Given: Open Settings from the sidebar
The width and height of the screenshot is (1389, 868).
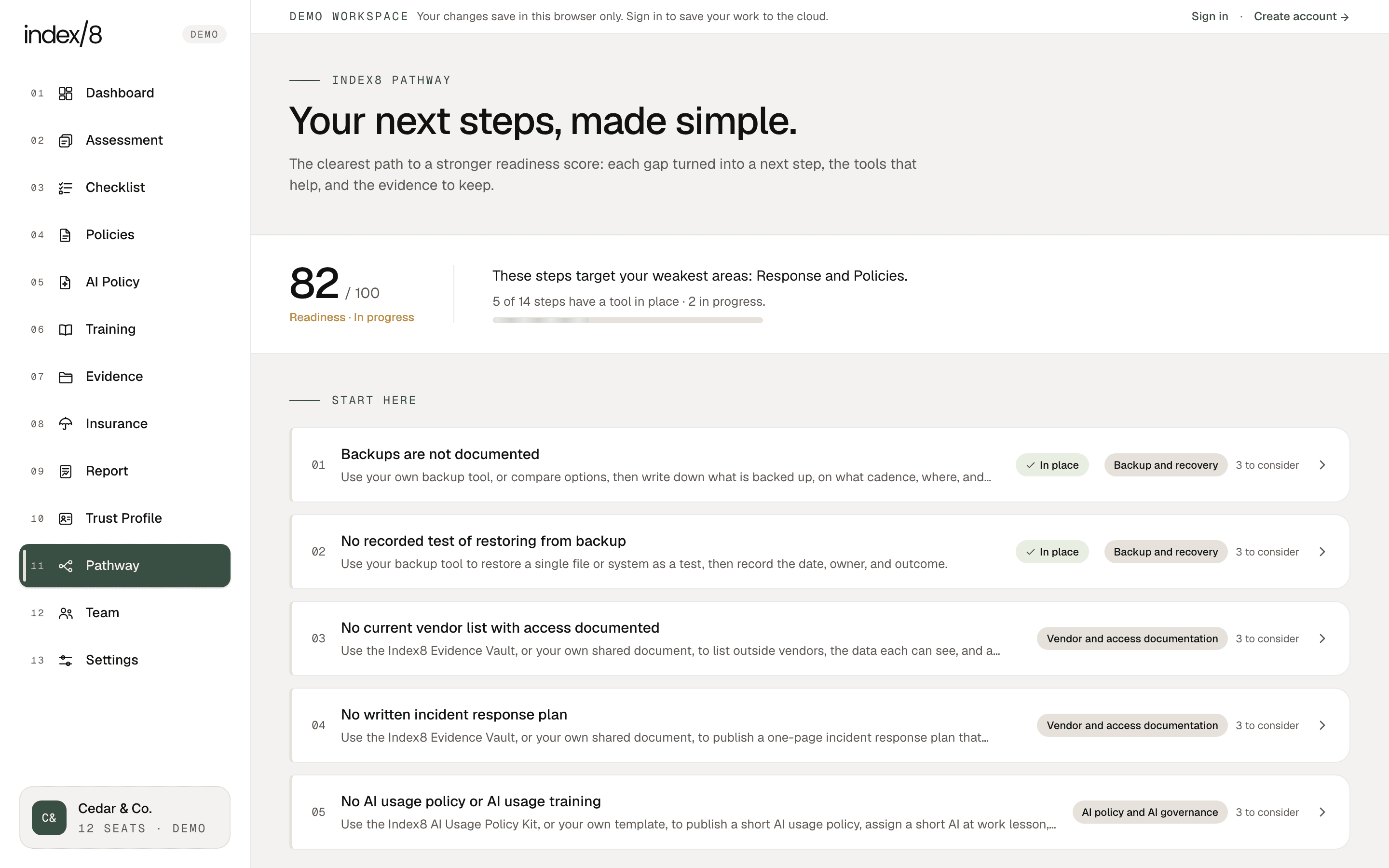Looking at the screenshot, I should [124, 660].
